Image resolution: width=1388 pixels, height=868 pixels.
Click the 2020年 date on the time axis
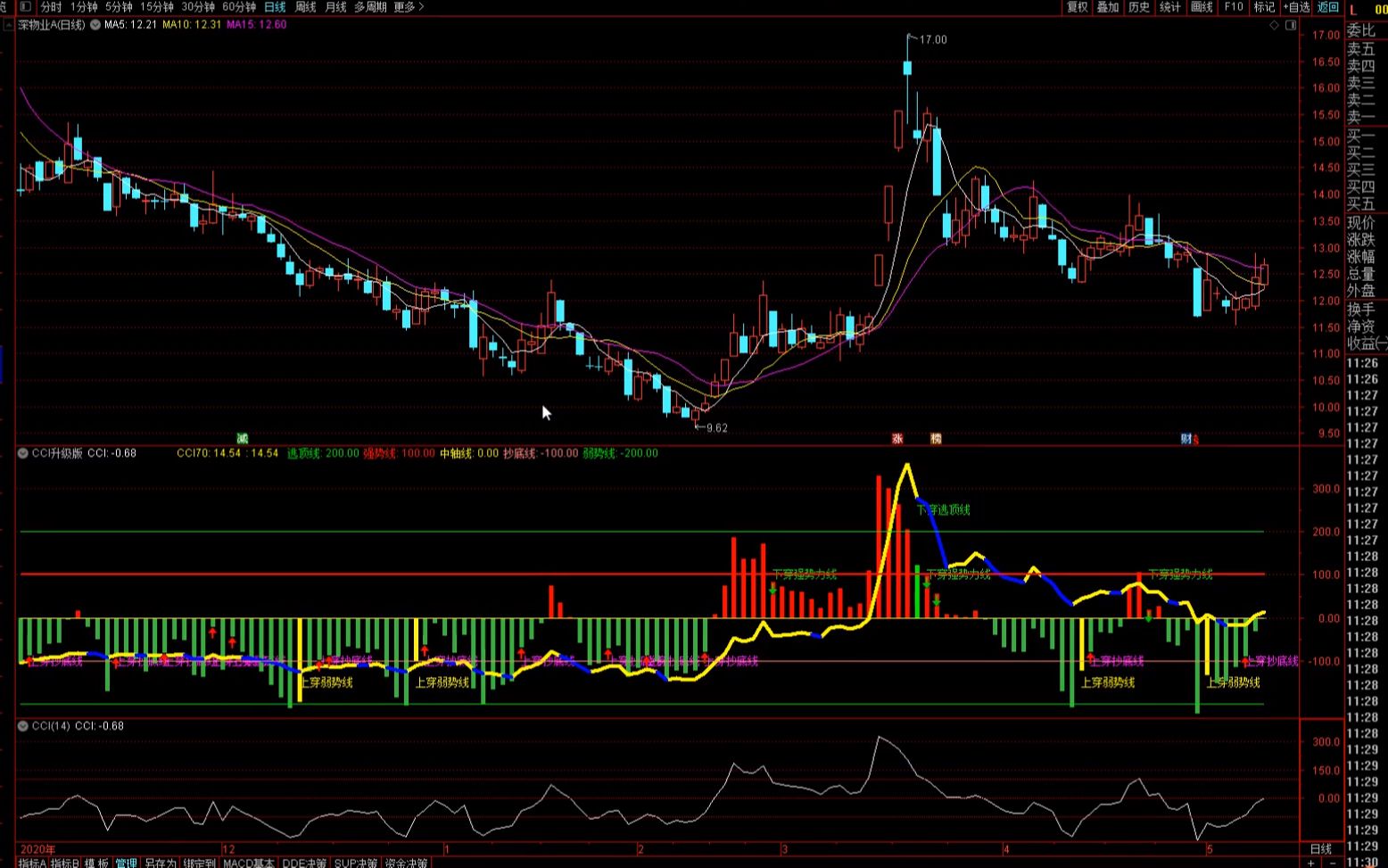[37, 849]
